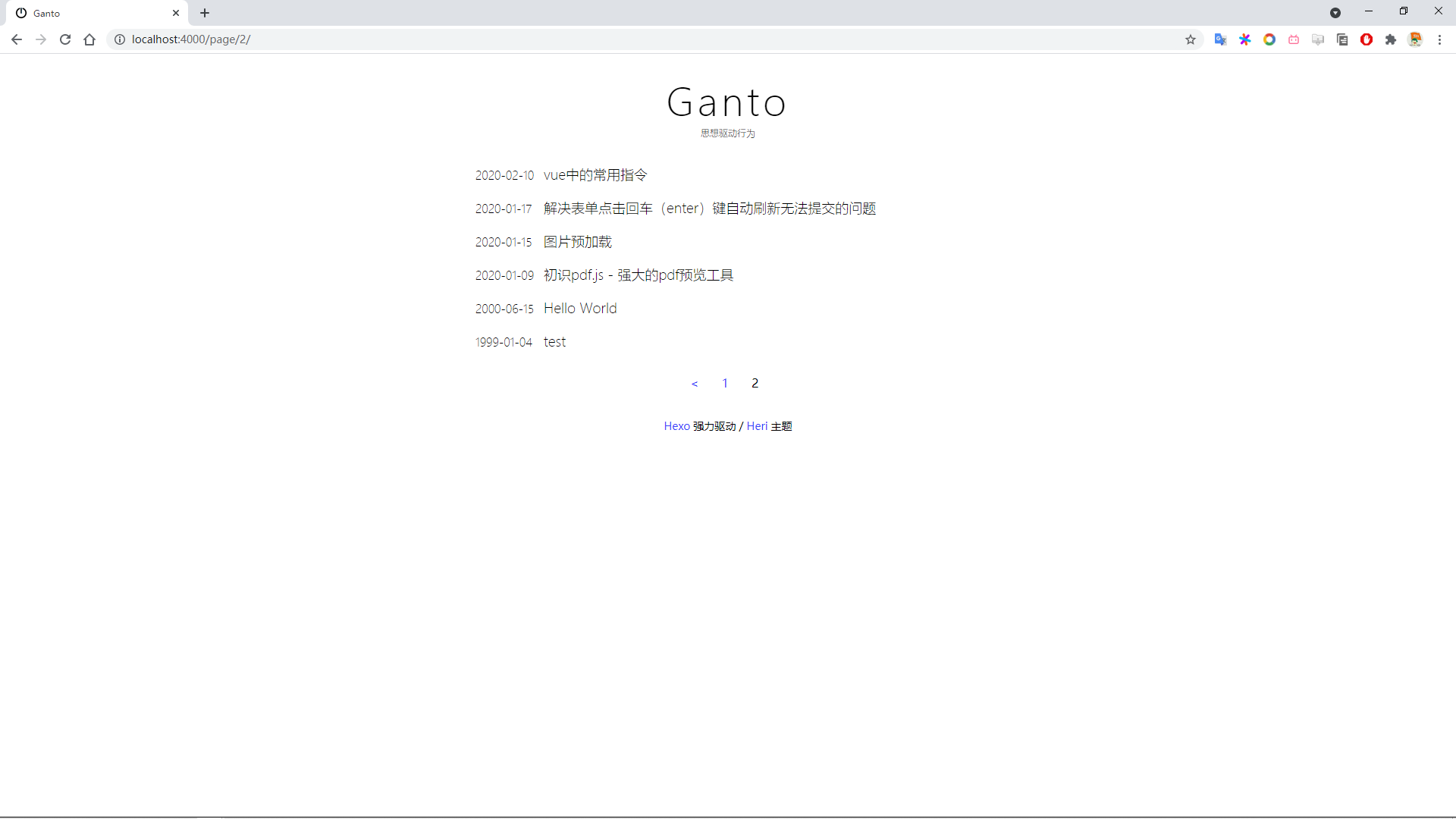Open the Google Translate extension

1221,39
